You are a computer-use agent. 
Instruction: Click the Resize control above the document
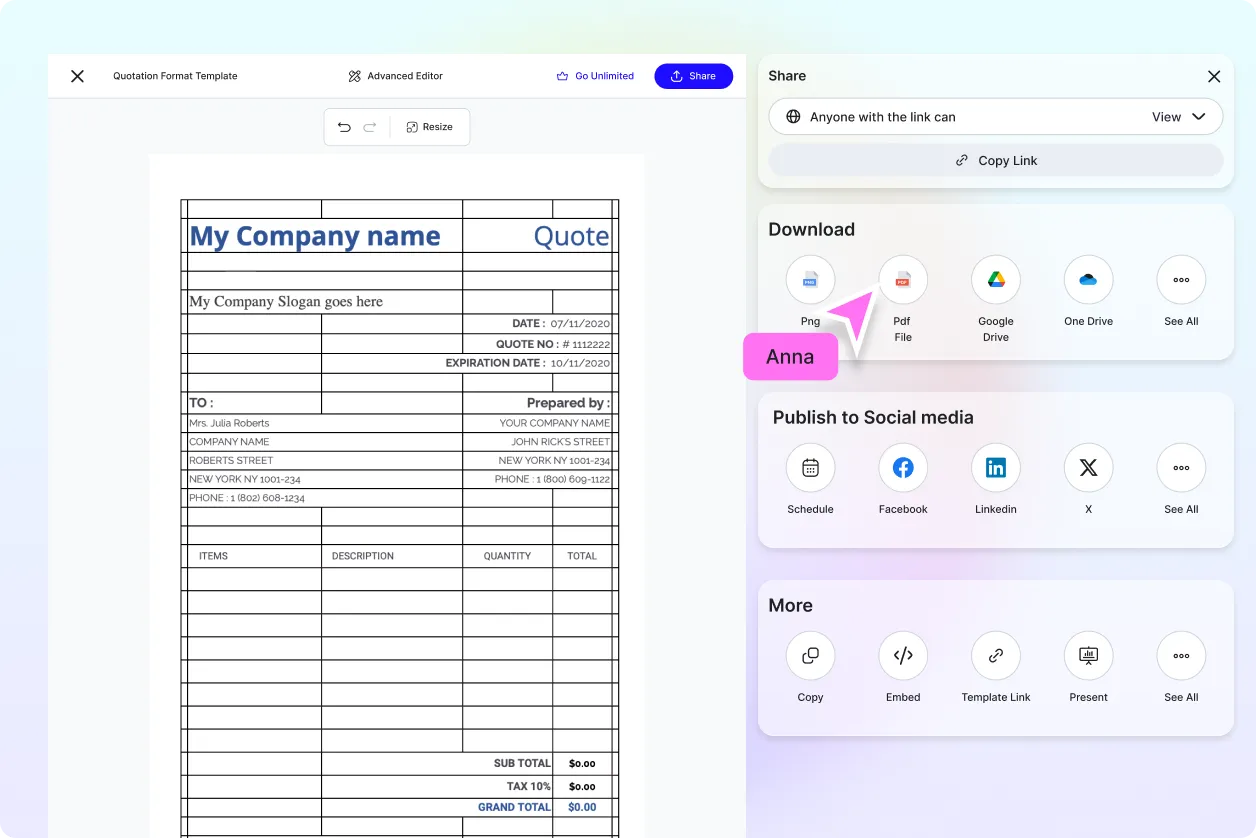[430, 126]
